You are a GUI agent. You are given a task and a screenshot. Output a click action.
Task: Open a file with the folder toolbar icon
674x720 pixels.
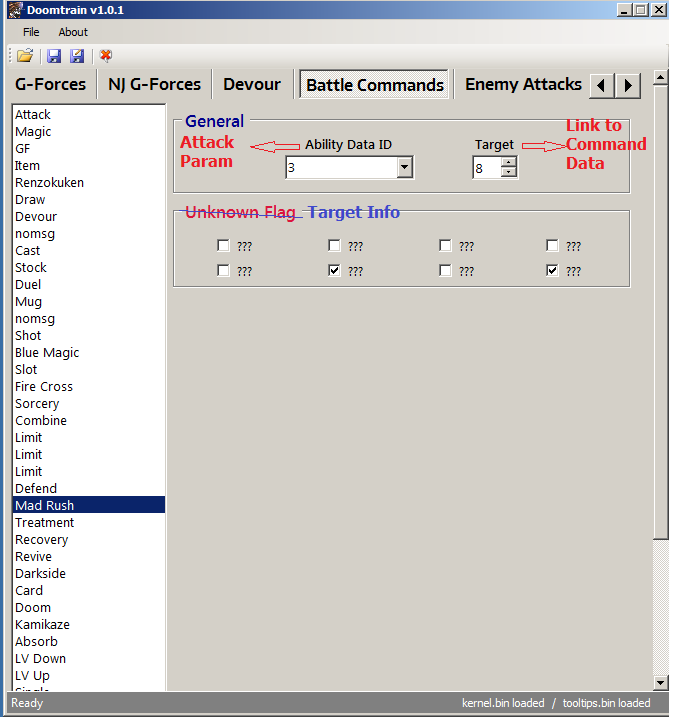tap(25, 56)
